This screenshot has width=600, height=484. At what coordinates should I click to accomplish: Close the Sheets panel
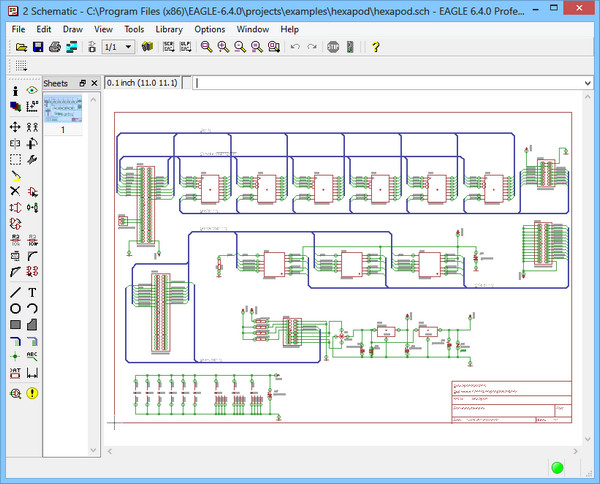point(94,83)
